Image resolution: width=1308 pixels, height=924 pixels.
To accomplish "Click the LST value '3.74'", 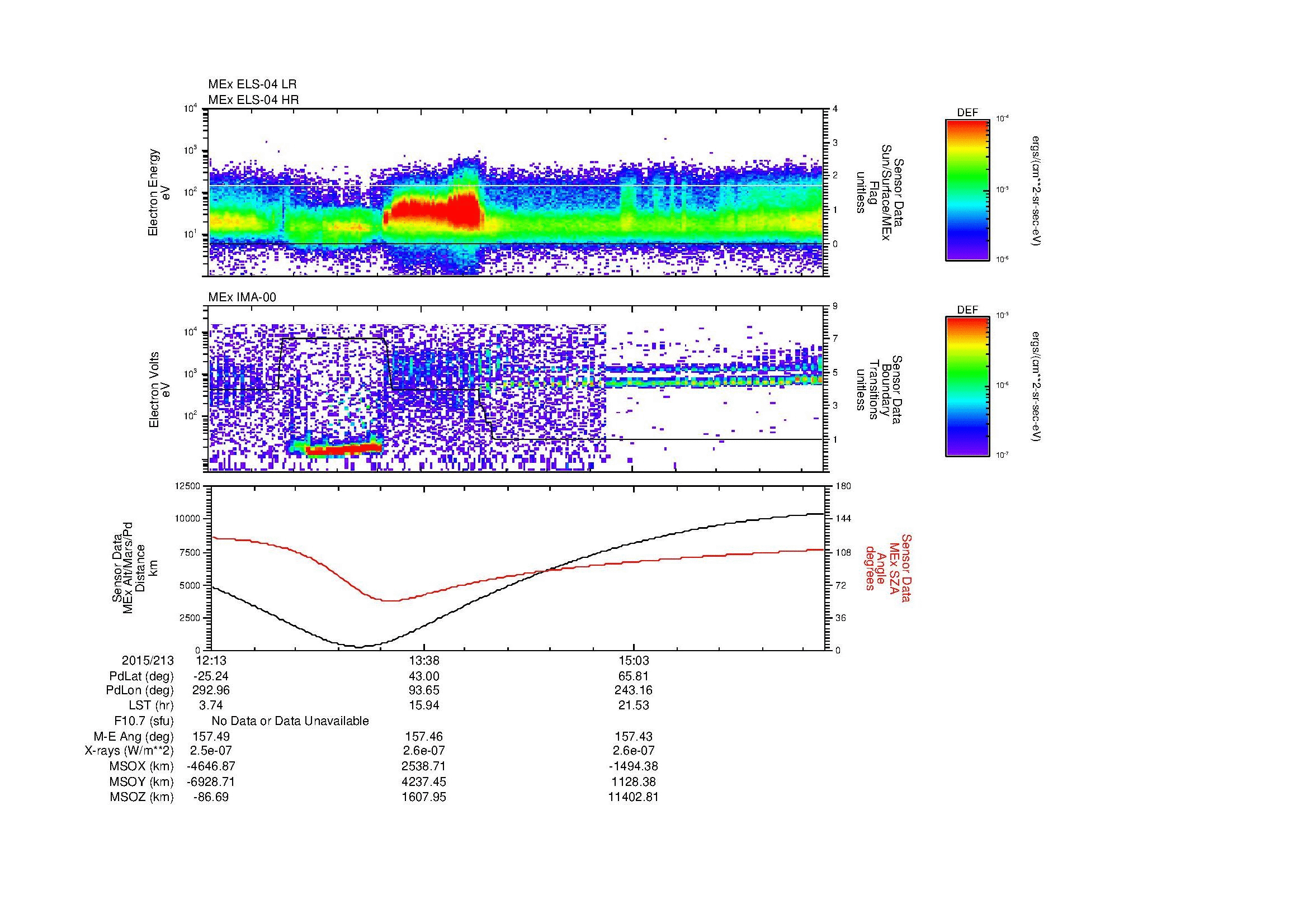I will click(x=211, y=705).
